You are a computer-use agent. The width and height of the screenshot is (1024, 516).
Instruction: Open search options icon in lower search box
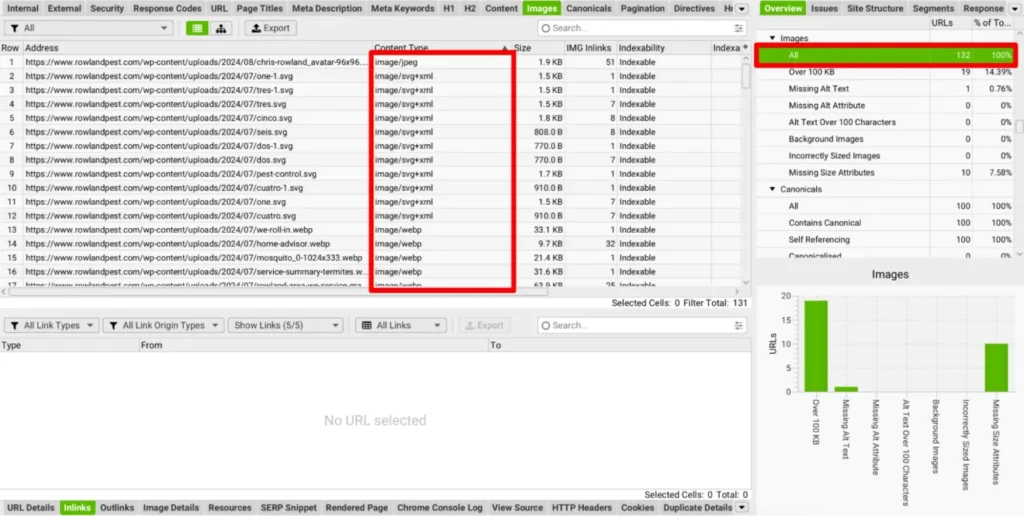click(x=738, y=325)
